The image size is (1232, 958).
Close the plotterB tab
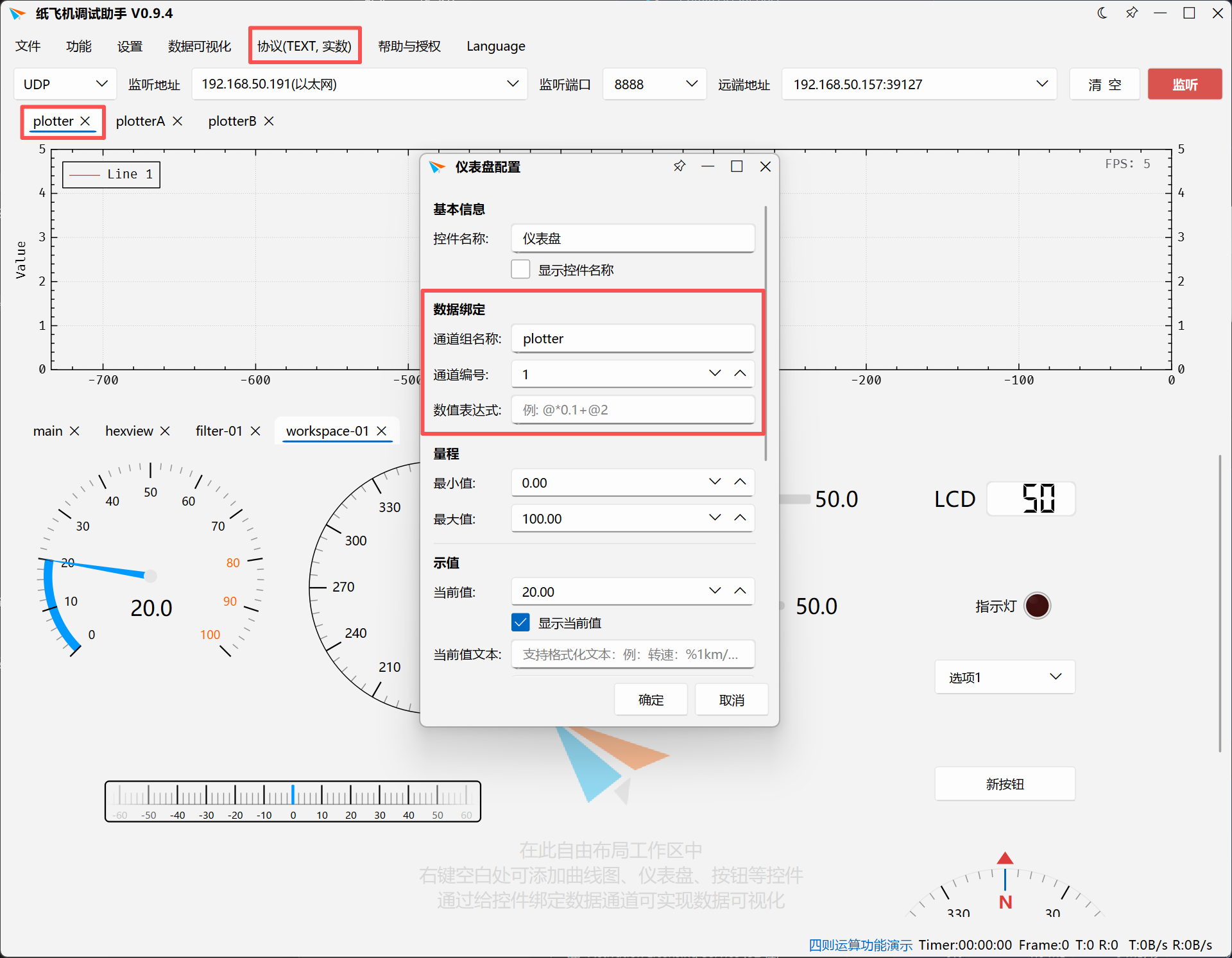pyautogui.click(x=269, y=121)
